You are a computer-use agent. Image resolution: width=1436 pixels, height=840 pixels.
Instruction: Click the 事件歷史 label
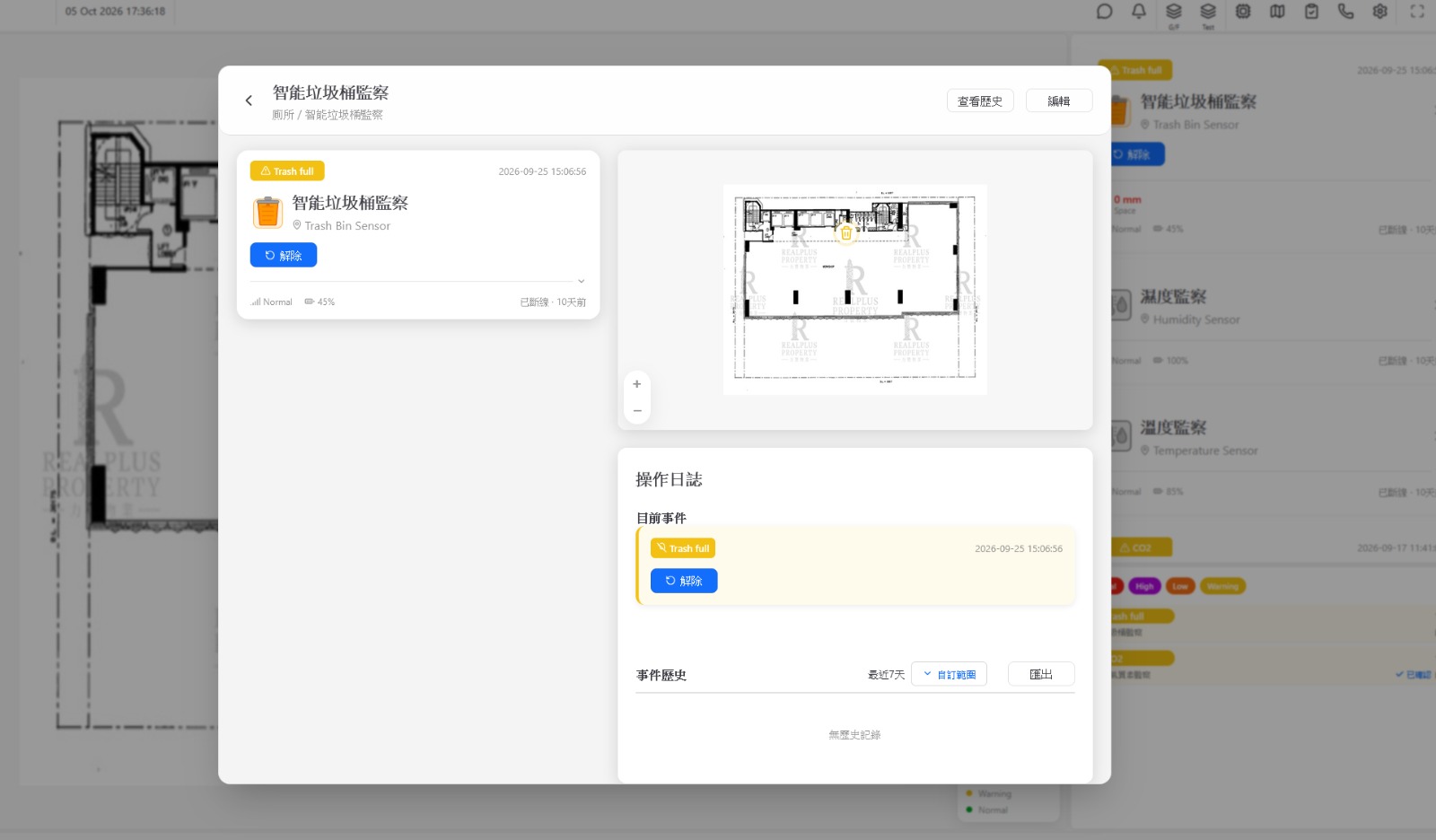(x=661, y=675)
